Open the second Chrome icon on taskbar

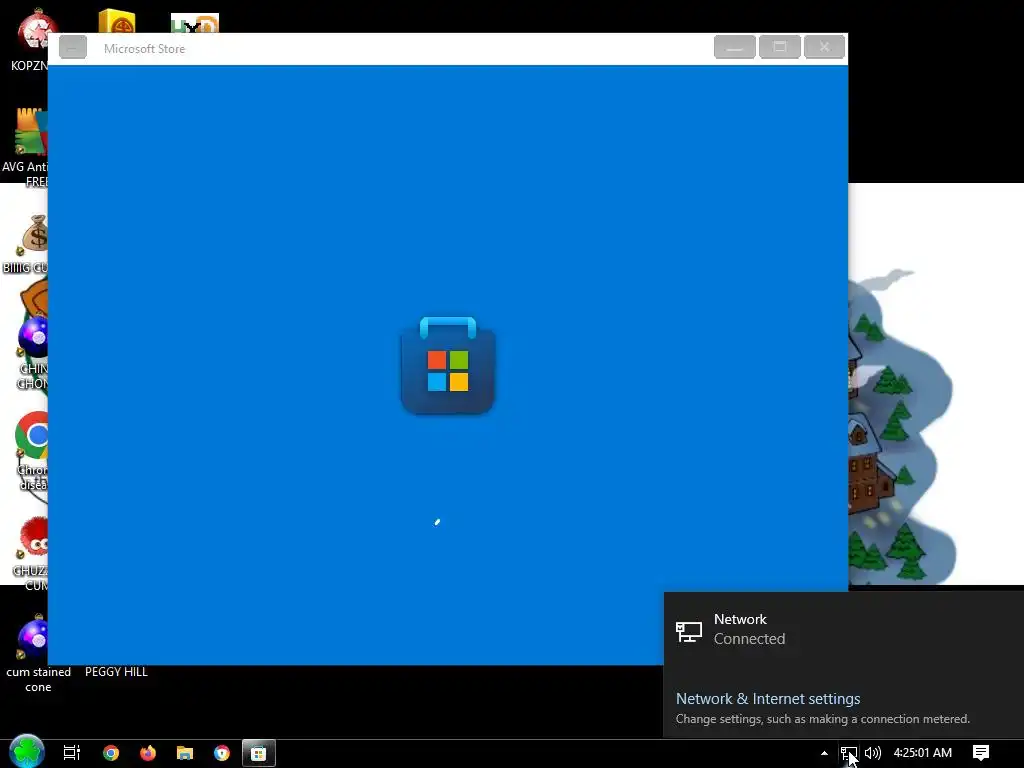222,753
